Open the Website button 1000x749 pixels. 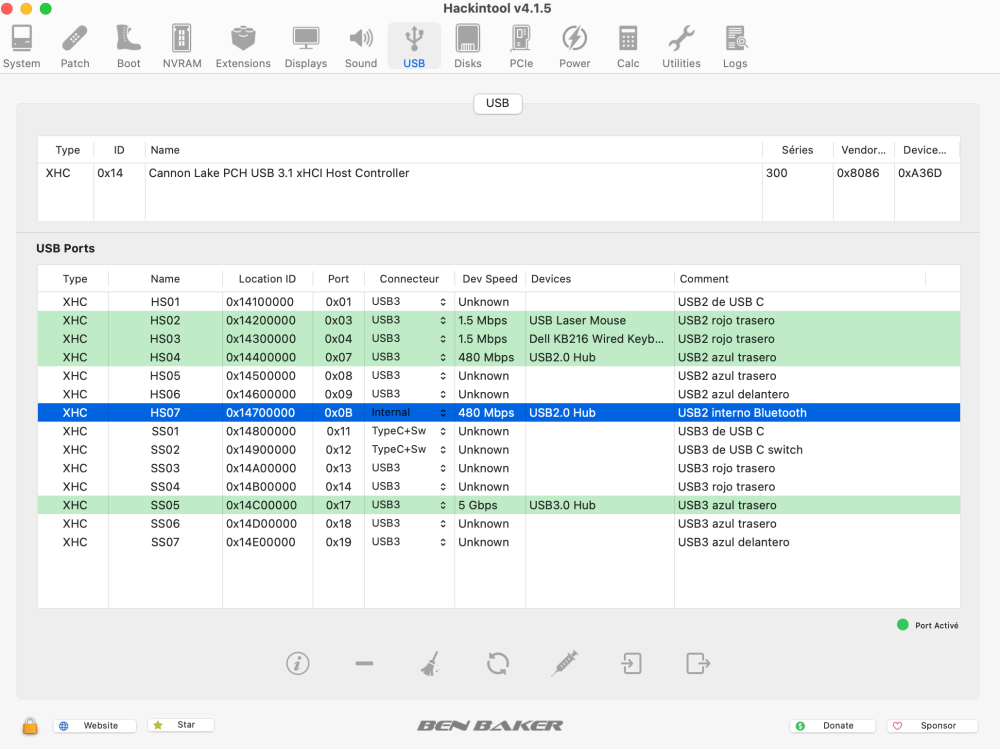click(94, 725)
